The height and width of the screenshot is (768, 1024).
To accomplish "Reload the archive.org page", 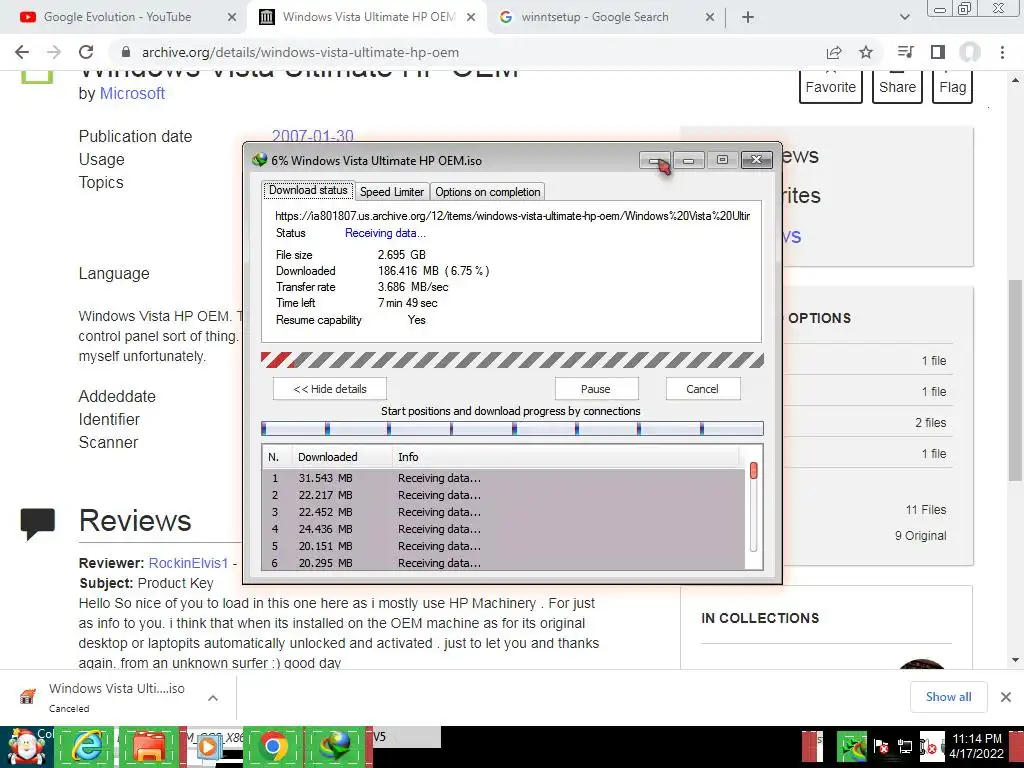I will click(x=86, y=52).
